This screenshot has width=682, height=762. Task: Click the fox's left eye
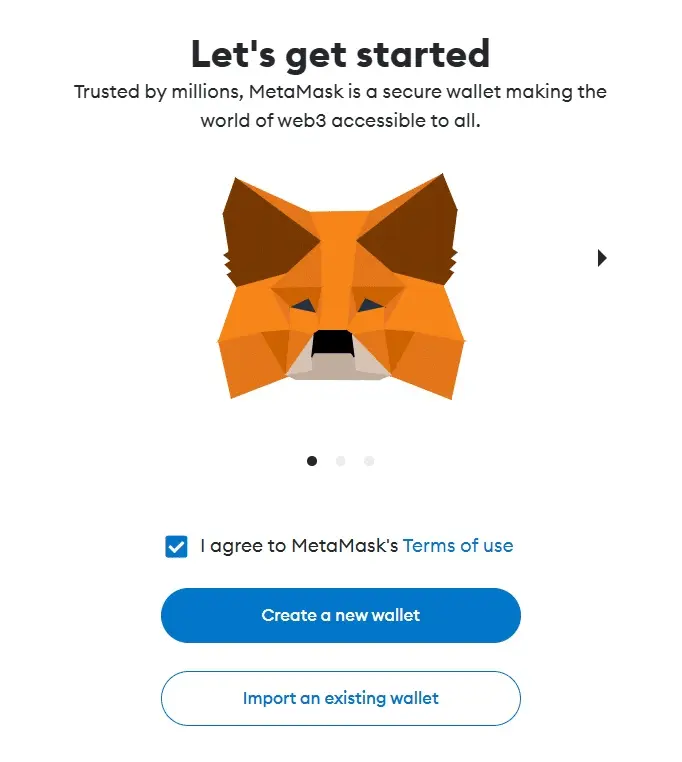(304, 306)
